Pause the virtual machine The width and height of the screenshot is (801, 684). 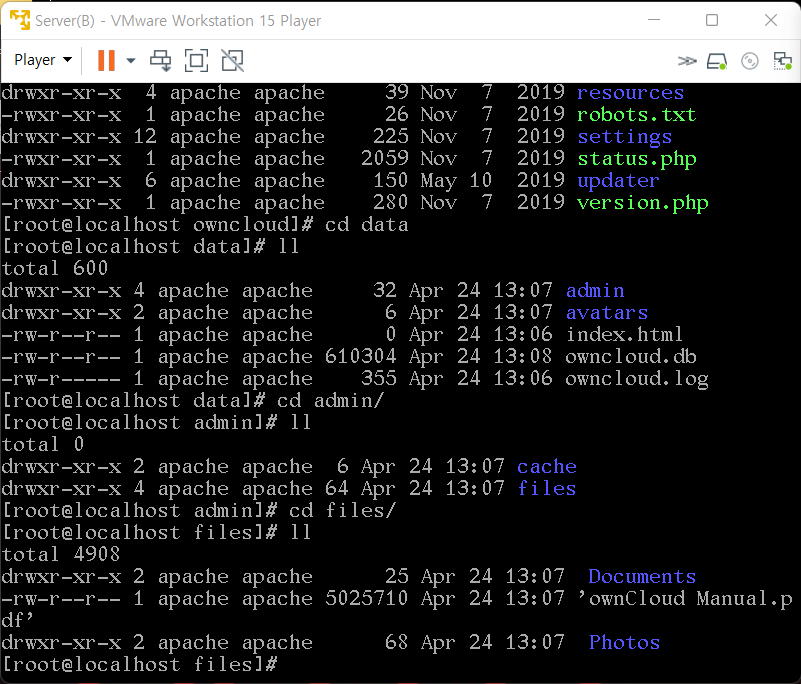(x=106, y=60)
